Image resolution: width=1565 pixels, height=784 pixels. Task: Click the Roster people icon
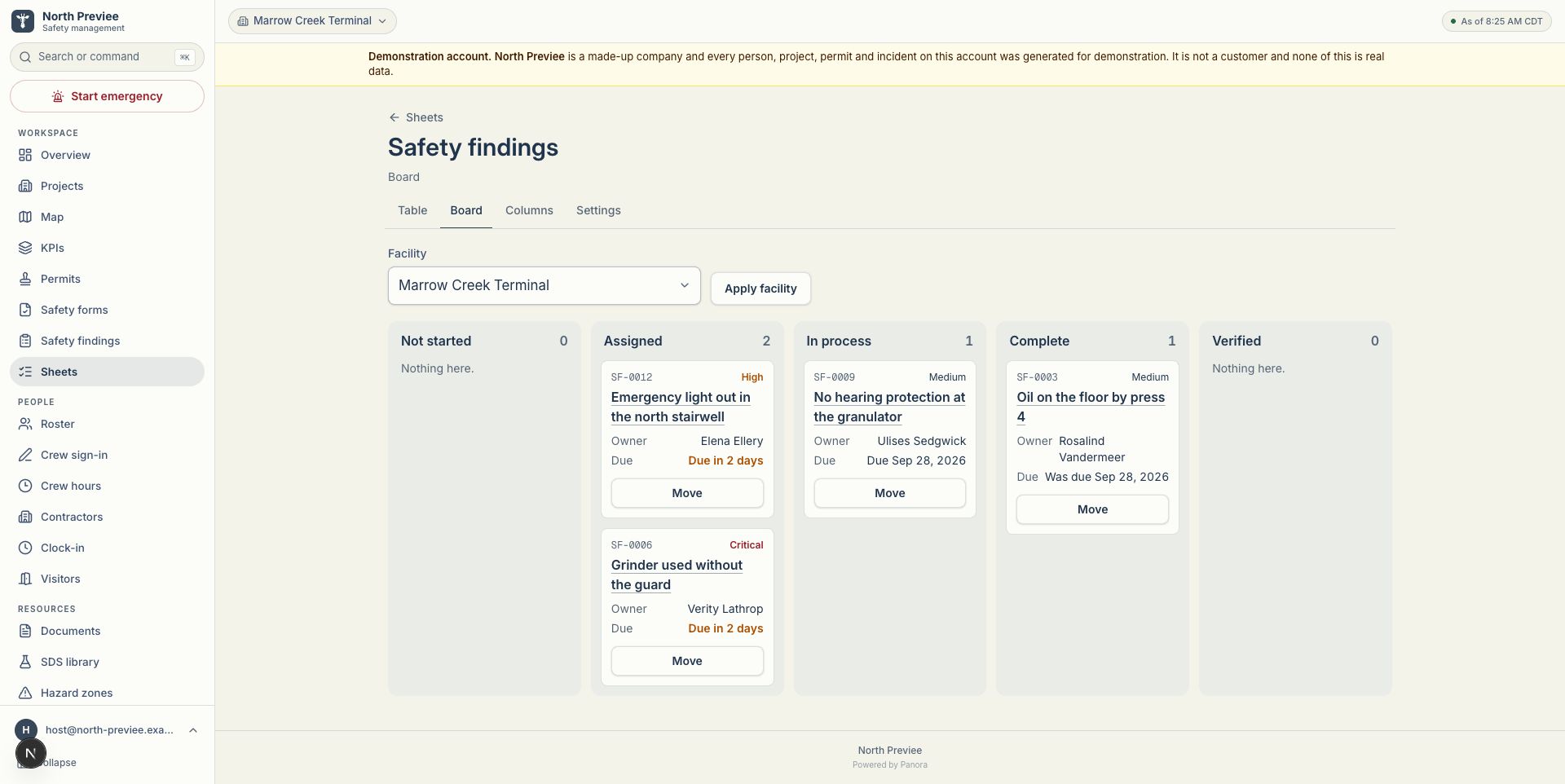click(25, 424)
